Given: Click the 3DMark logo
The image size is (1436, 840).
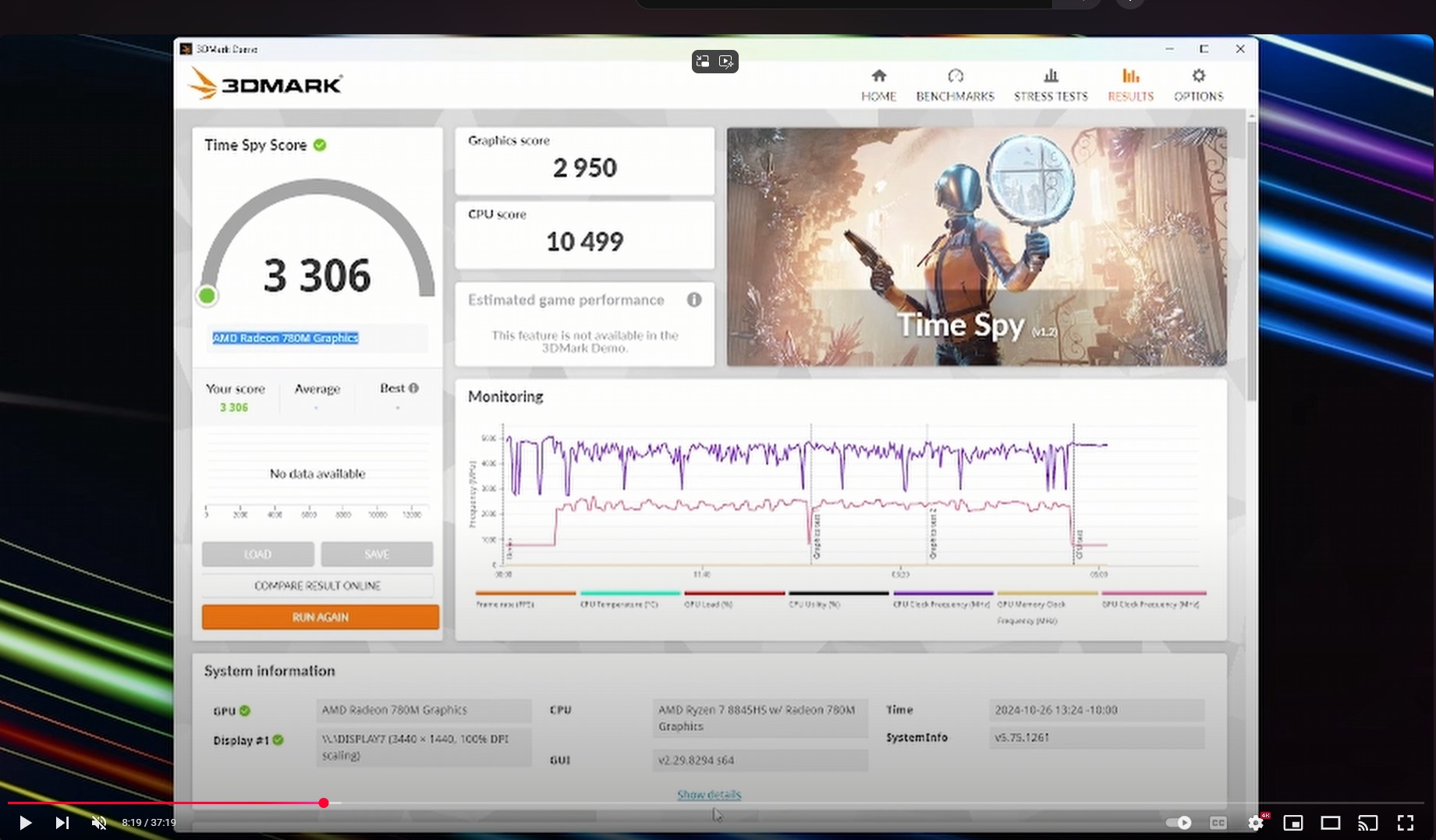Looking at the screenshot, I should pos(265,83).
